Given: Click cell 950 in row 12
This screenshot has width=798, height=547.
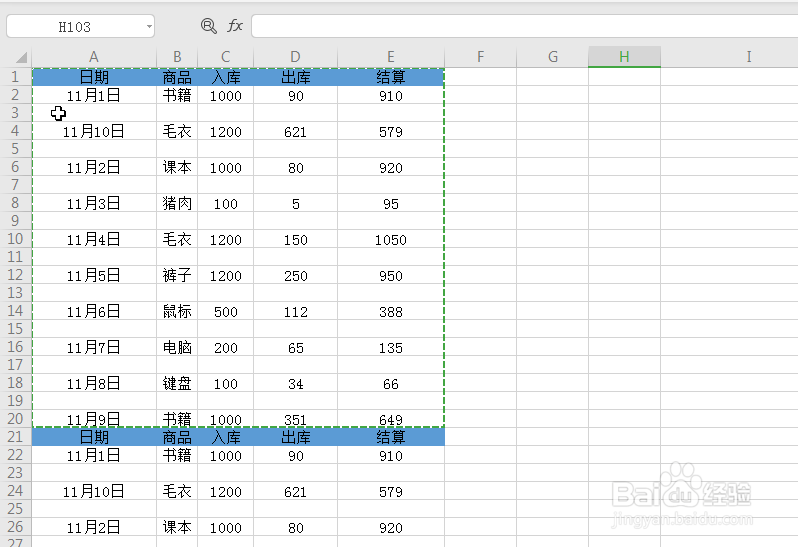Looking at the screenshot, I should [x=391, y=275].
